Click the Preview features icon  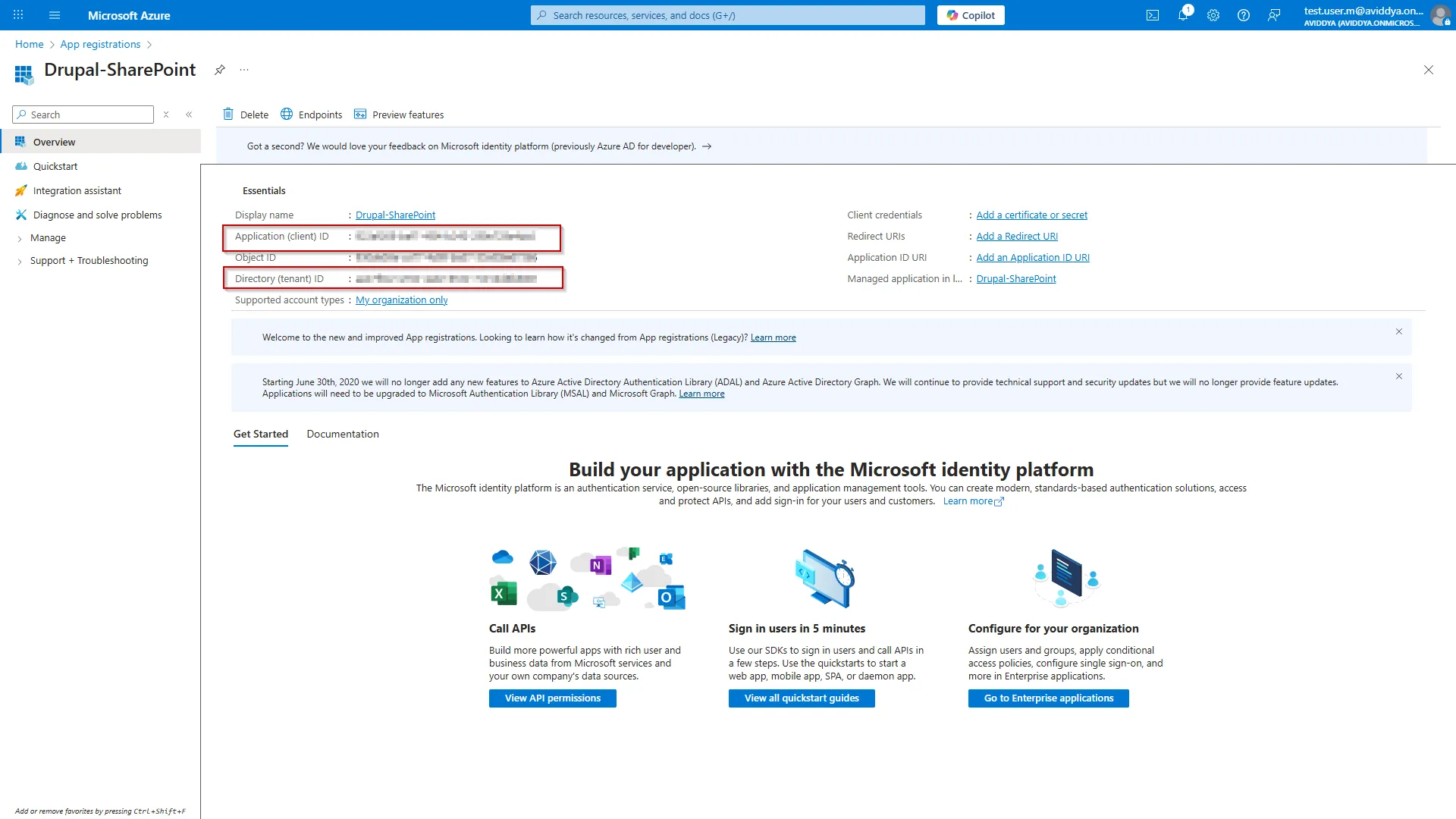coord(360,115)
